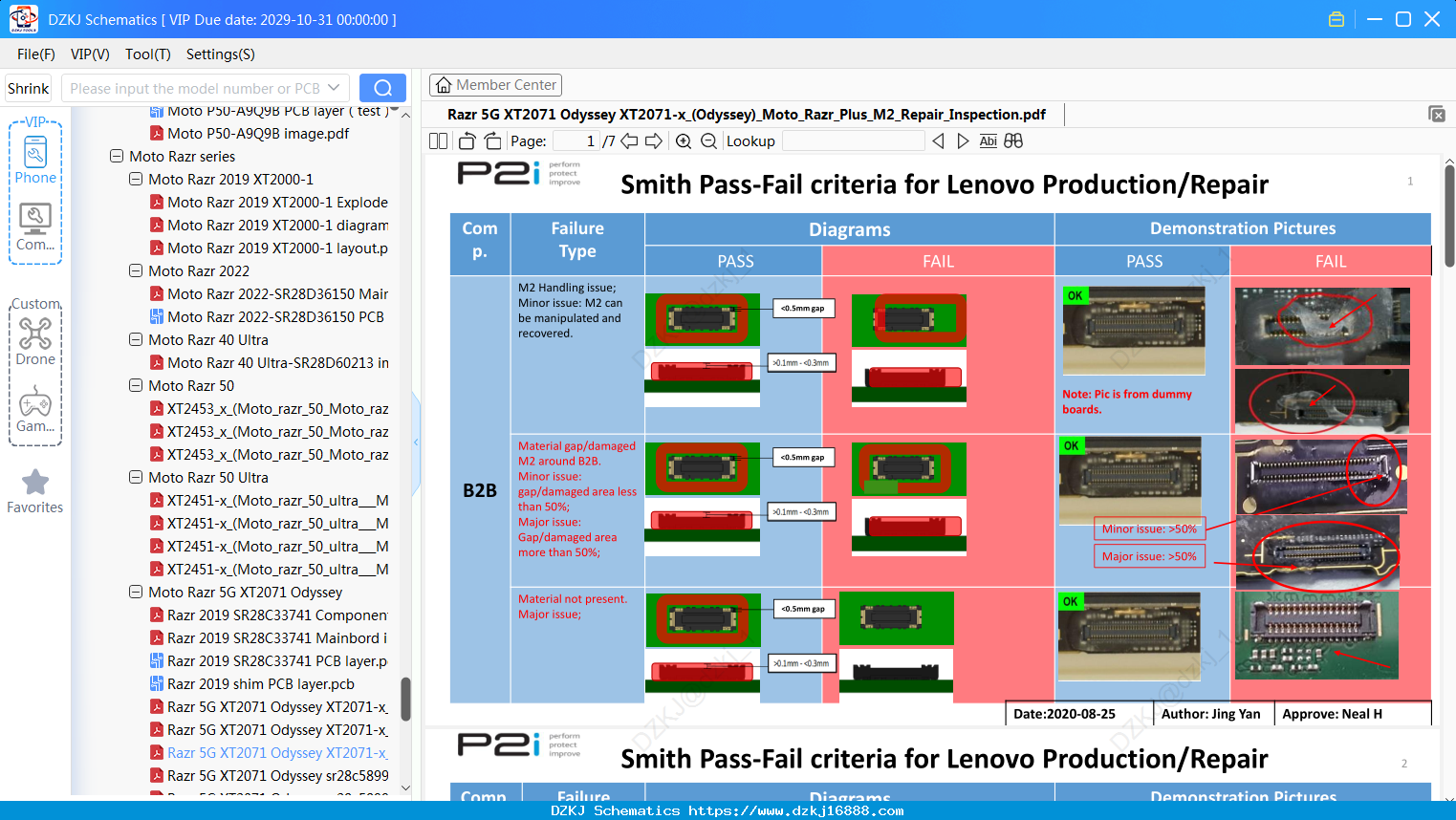Go to next page arrow
The height and width of the screenshot is (820, 1456).
coord(654,141)
